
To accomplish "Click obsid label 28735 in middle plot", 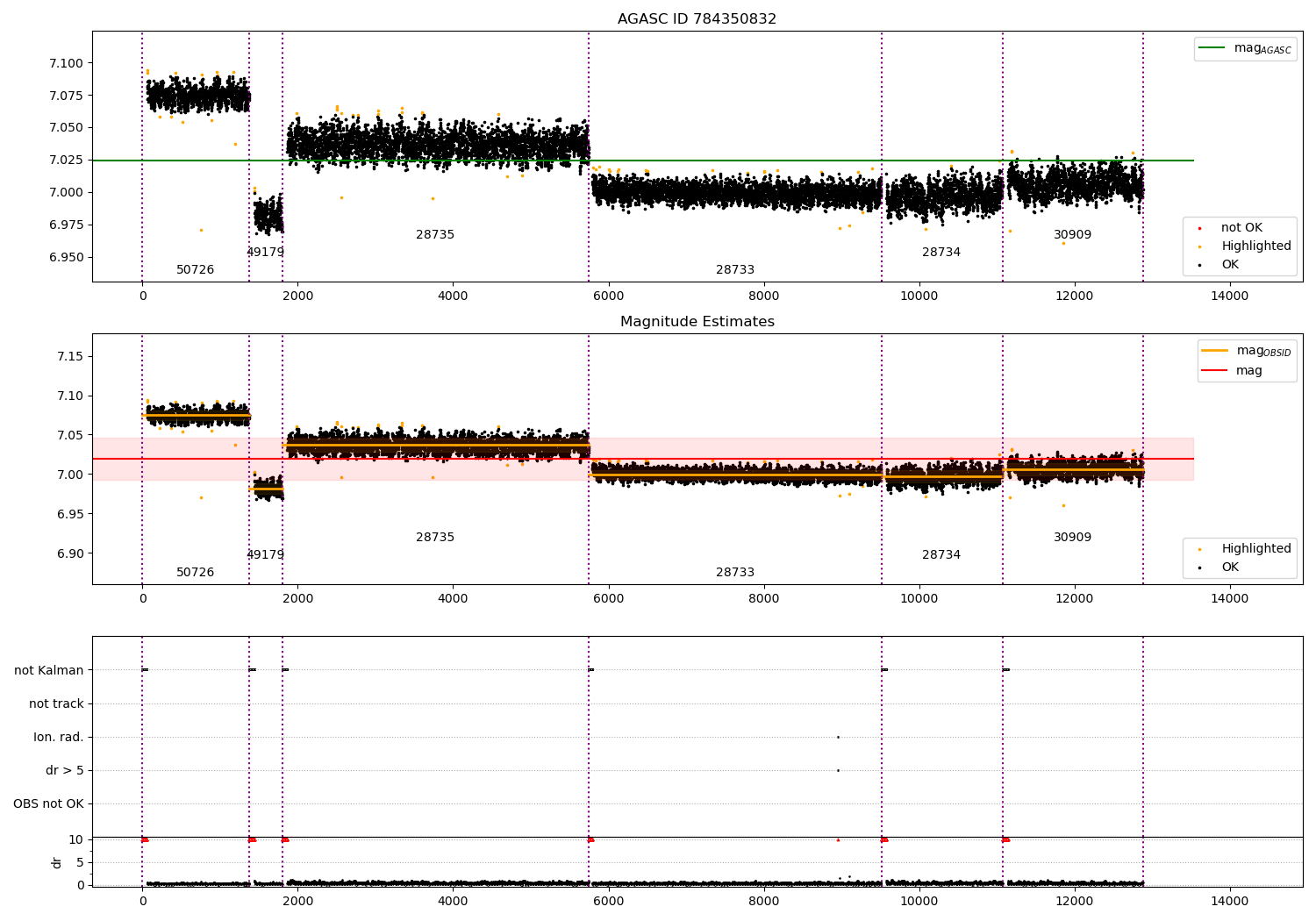I will click(435, 538).
